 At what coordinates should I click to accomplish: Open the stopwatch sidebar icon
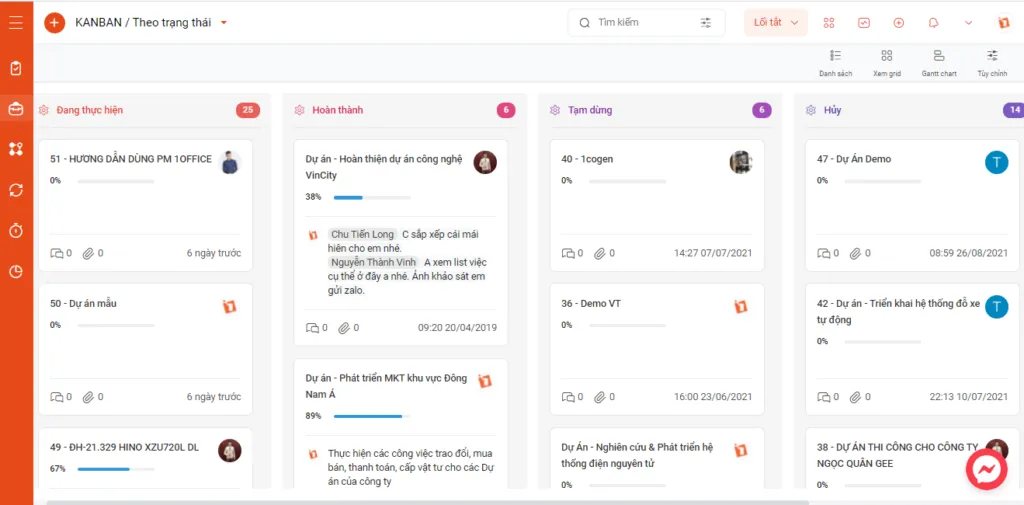[16, 230]
